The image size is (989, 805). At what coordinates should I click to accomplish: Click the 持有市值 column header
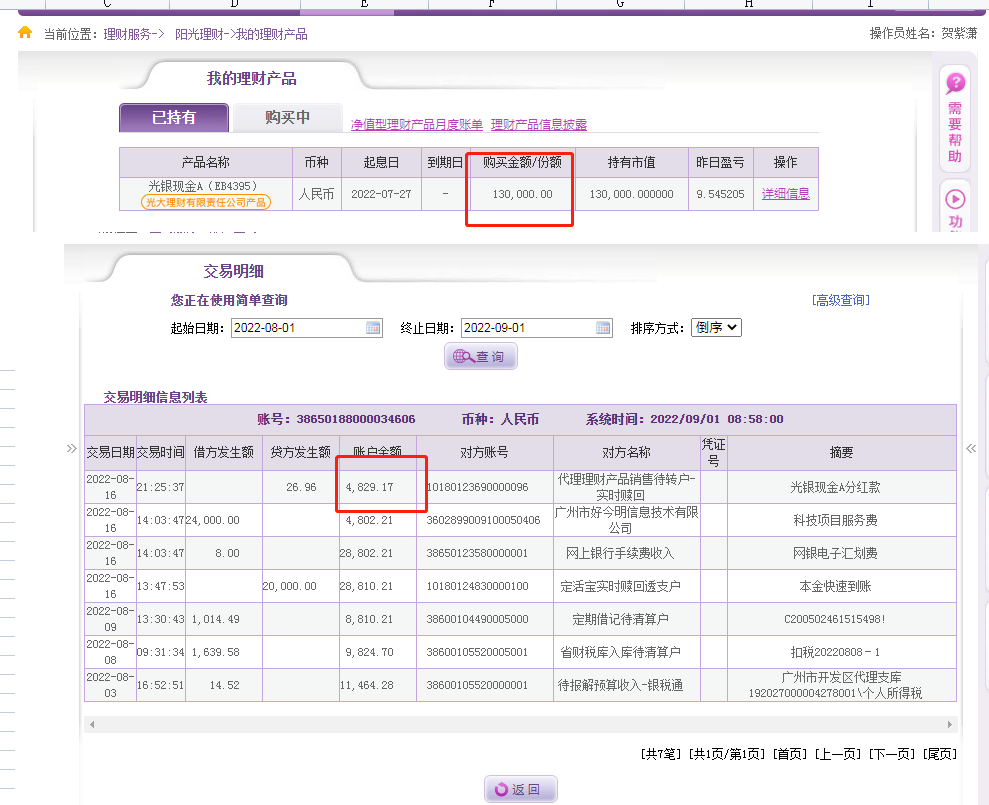pyautogui.click(x=631, y=163)
